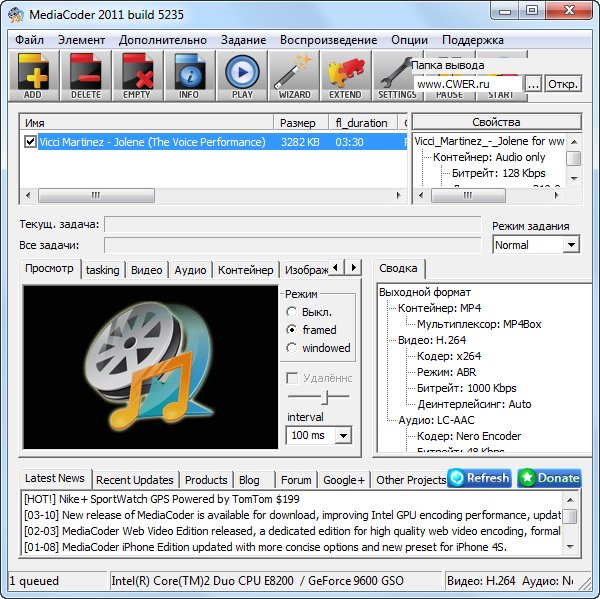Click the Имя column header

coord(147,122)
